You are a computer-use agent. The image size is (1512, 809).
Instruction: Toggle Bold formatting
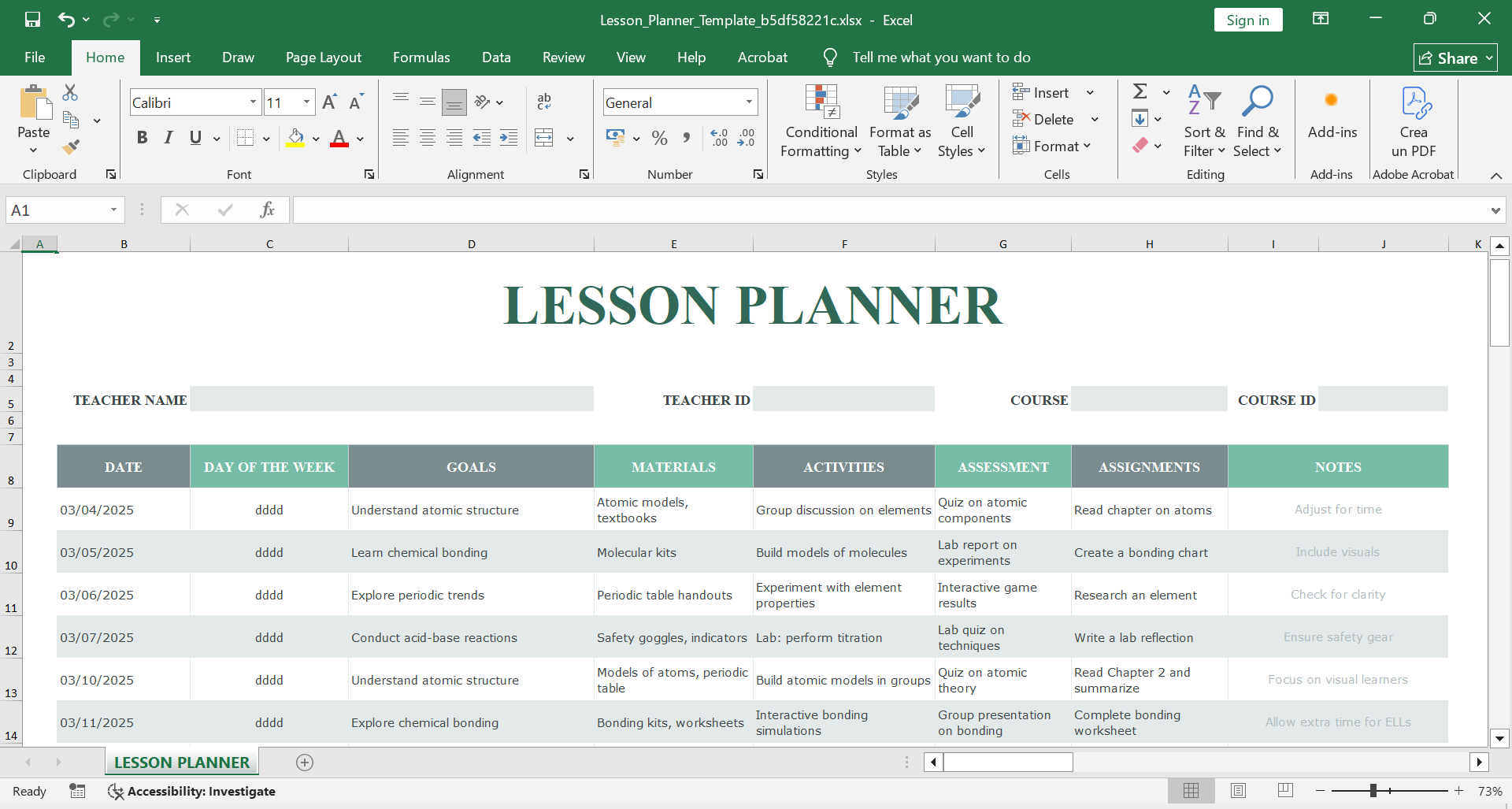tap(142, 138)
